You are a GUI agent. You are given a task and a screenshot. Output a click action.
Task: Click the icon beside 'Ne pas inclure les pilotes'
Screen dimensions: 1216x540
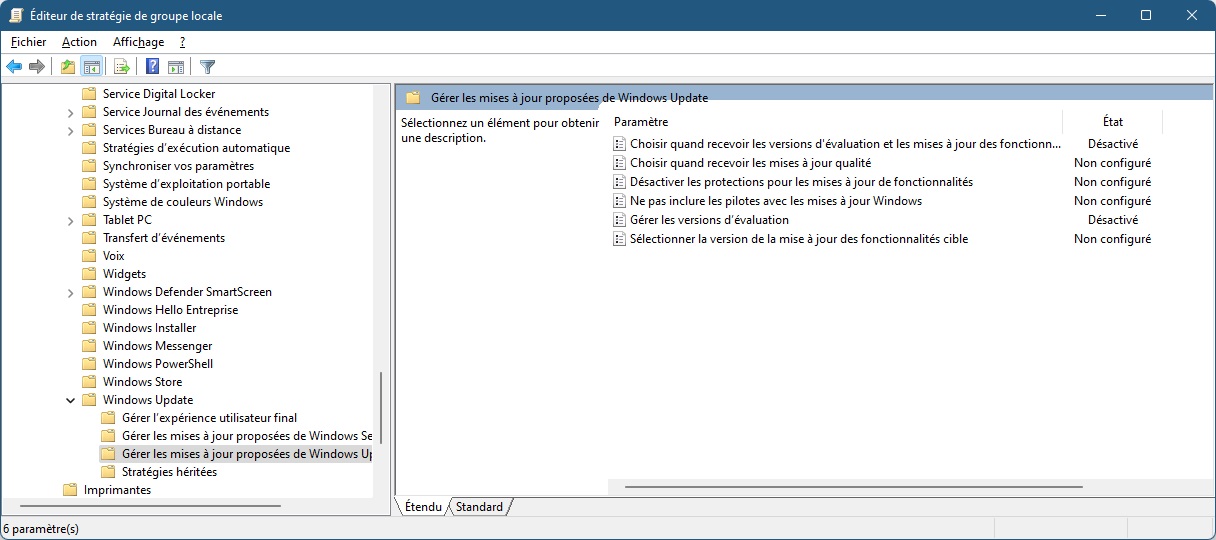point(619,201)
